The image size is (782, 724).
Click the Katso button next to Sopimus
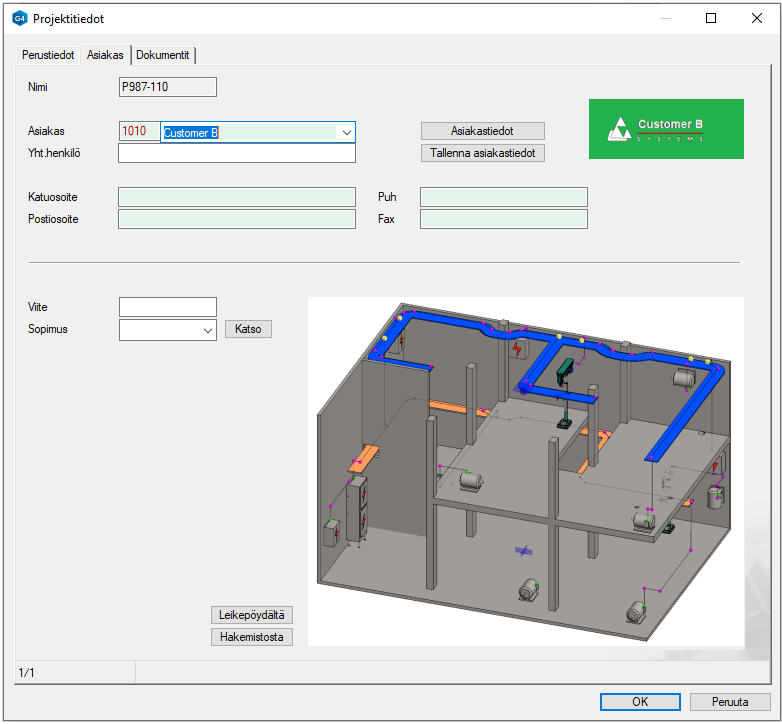click(248, 329)
